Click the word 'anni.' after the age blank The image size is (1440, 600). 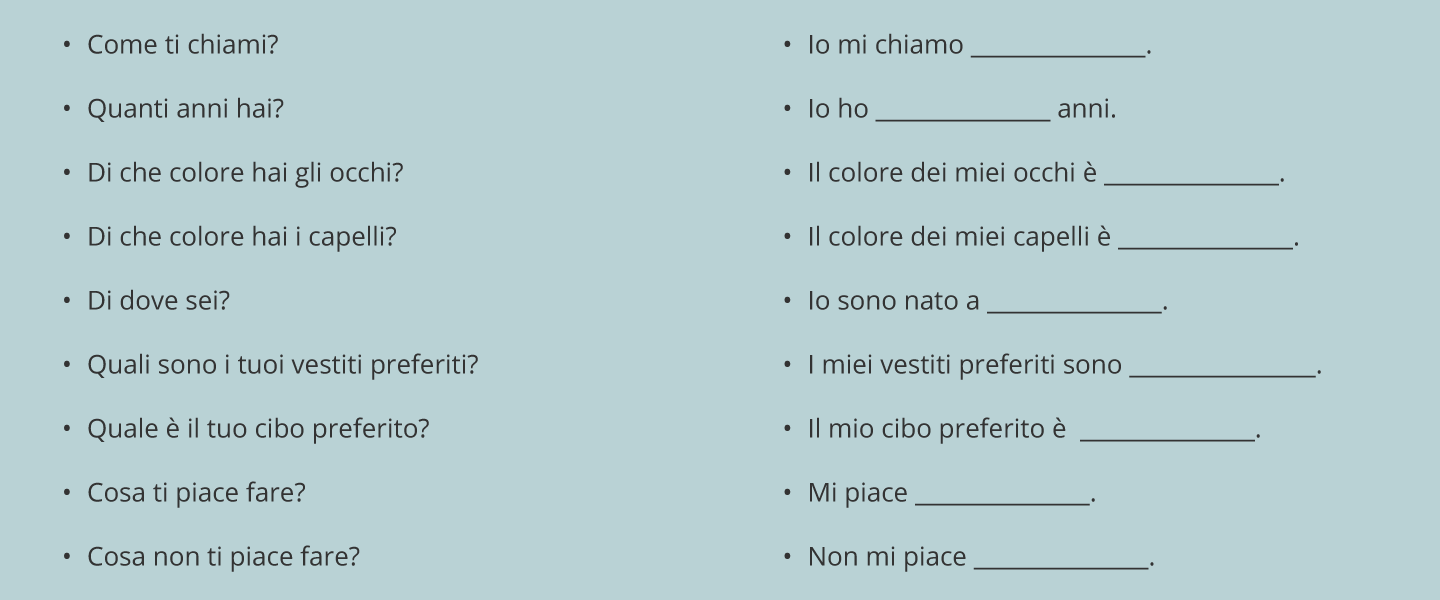(1086, 109)
